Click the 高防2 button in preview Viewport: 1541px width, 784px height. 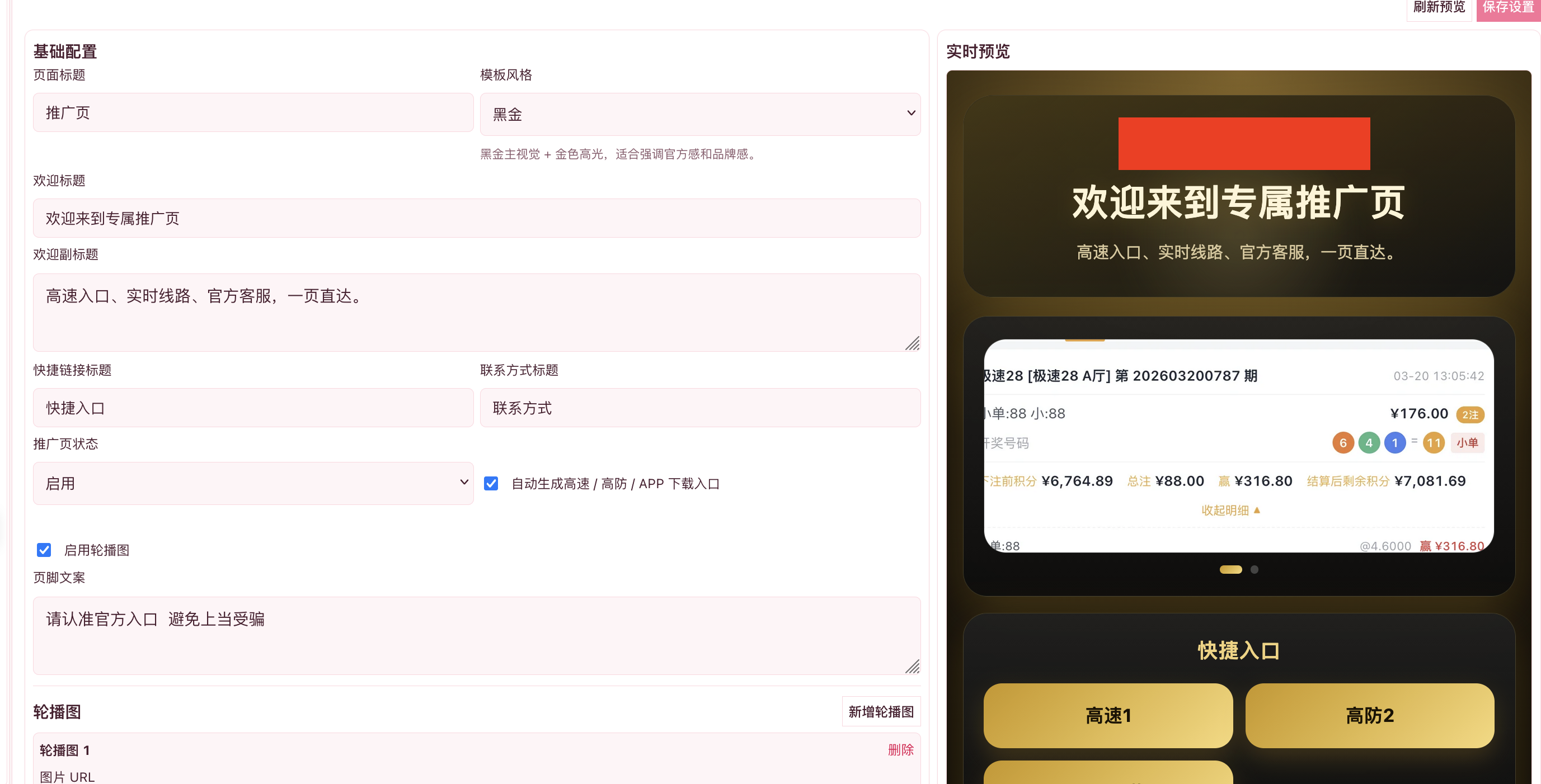tap(1370, 716)
